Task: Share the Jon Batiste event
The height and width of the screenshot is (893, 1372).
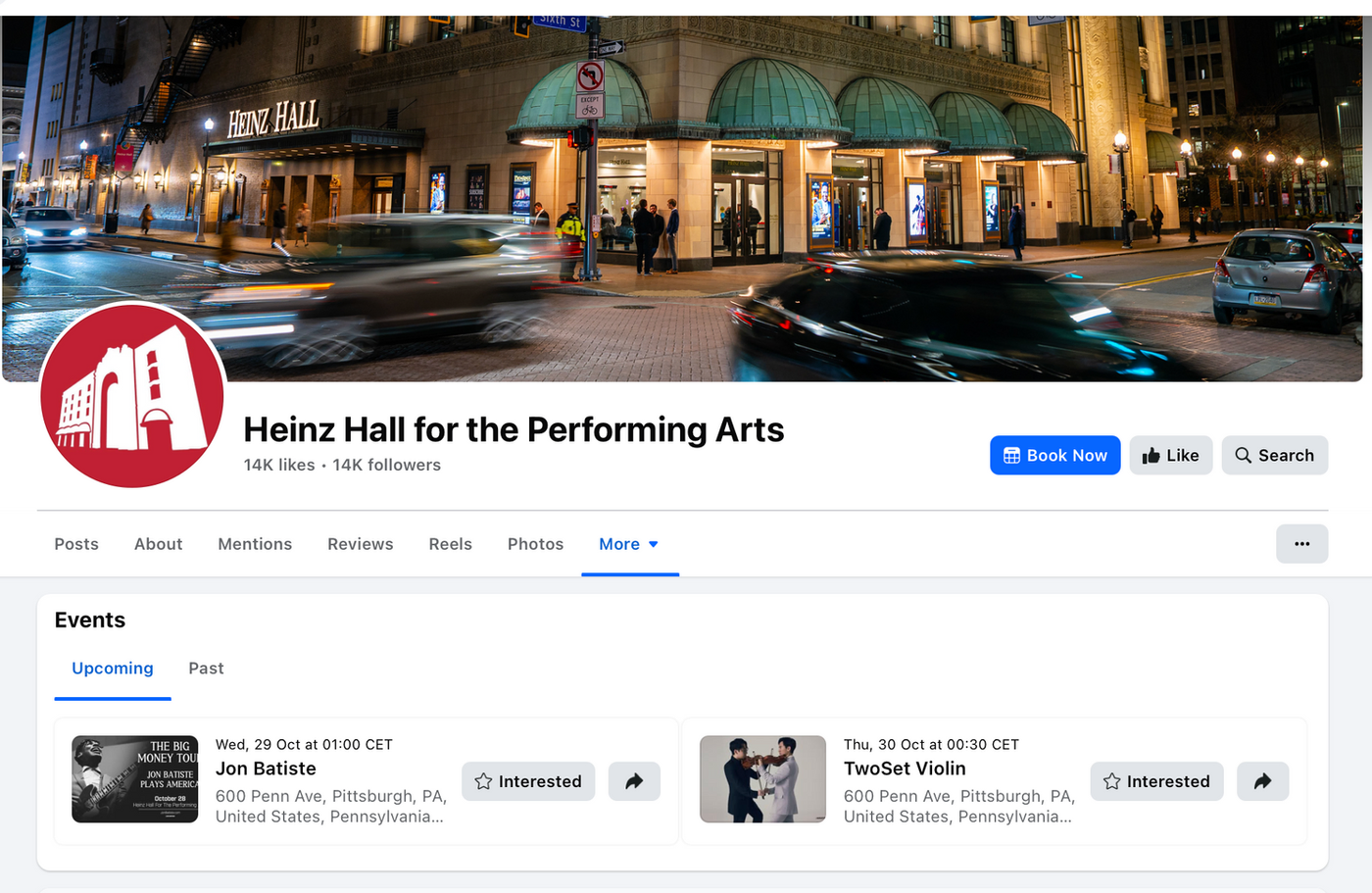Action: pos(634,781)
